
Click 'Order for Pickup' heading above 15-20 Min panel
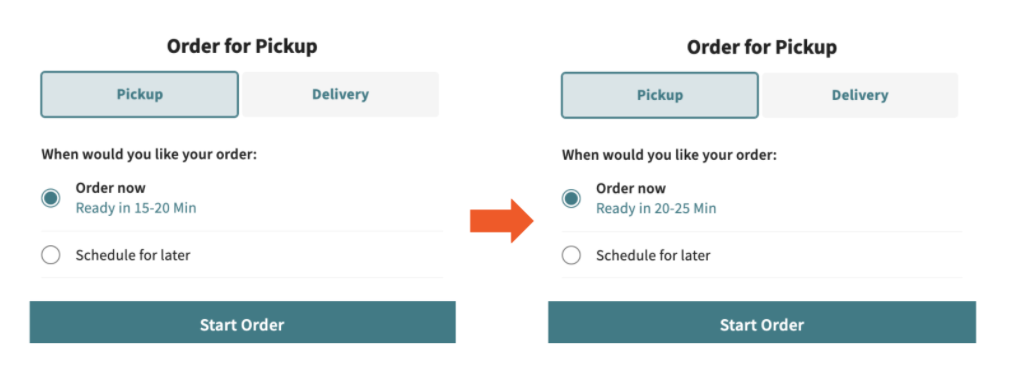point(242,46)
